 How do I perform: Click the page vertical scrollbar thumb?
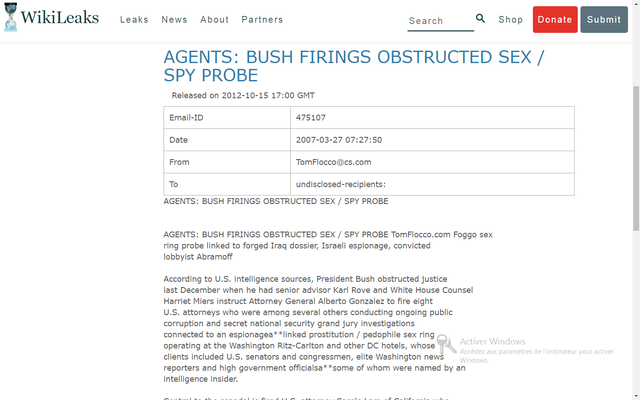tap(636, 158)
